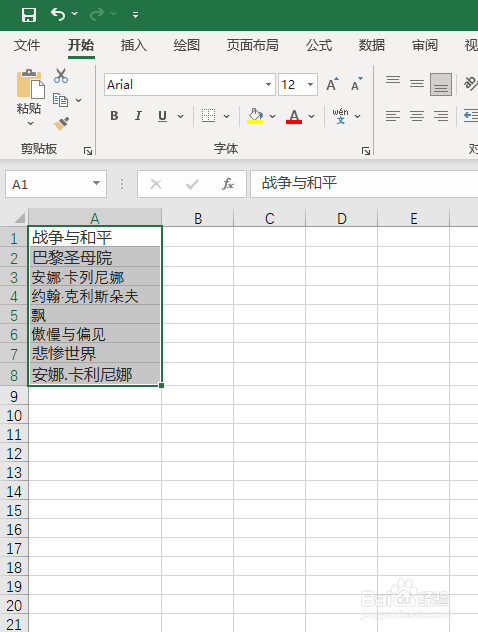Click the font size 12 box
Image resolution: width=478 pixels, height=632 pixels.
(x=292, y=85)
